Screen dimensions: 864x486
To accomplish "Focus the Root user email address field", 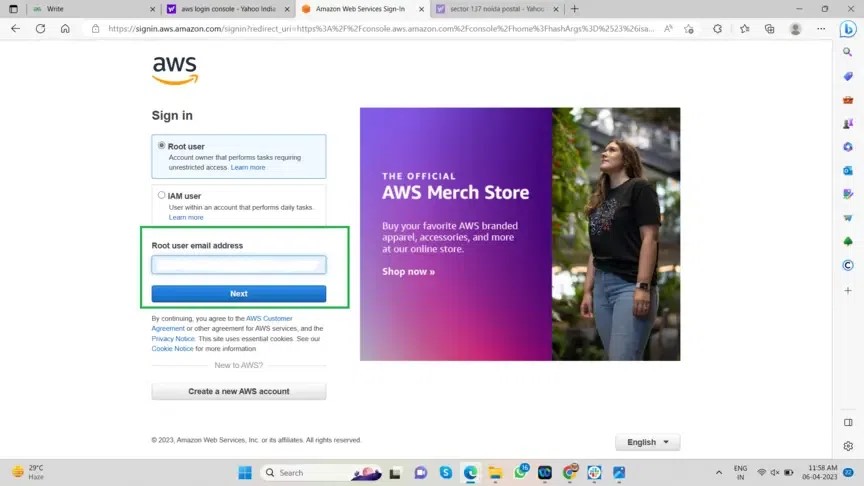I will (x=238, y=265).
